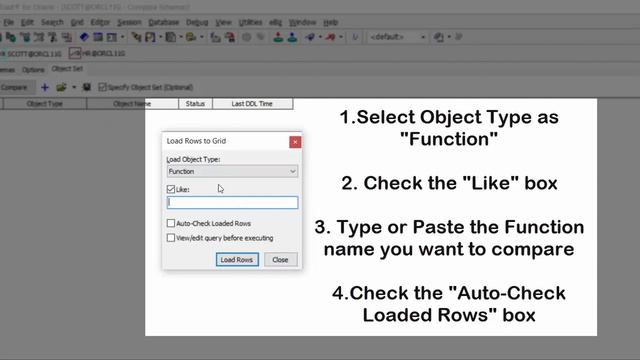The height and width of the screenshot is (360, 640).
Task: Switch to the Object Set tab
Action: click(x=67, y=69)
